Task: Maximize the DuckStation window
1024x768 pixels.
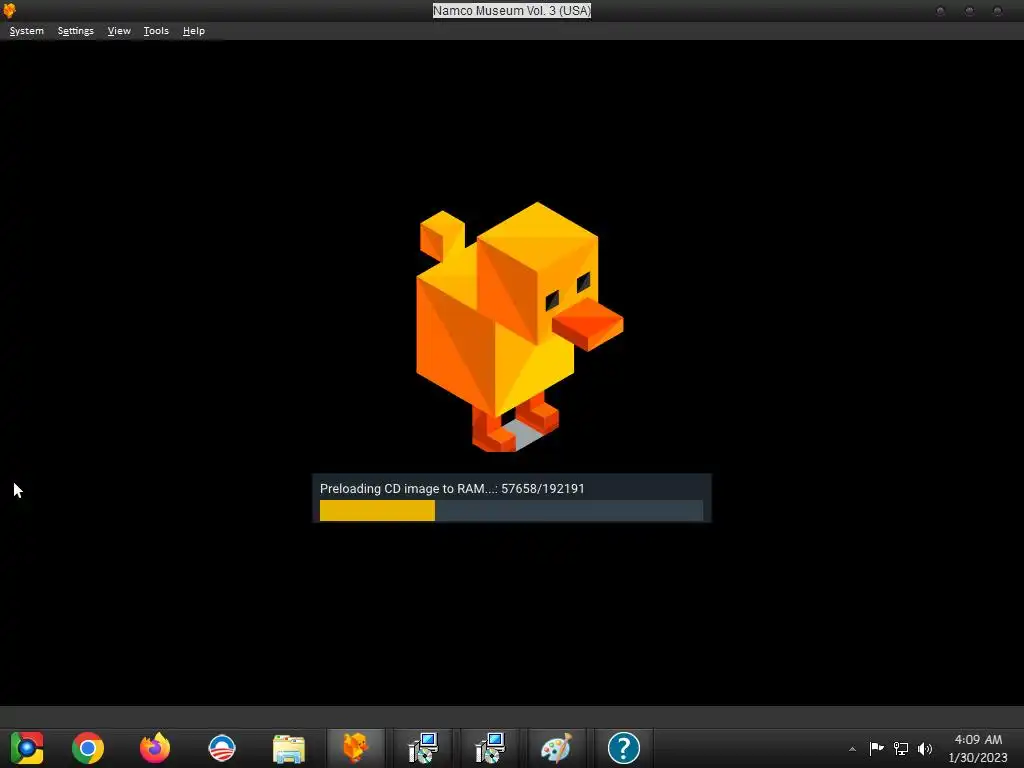Action: (969, 11)
